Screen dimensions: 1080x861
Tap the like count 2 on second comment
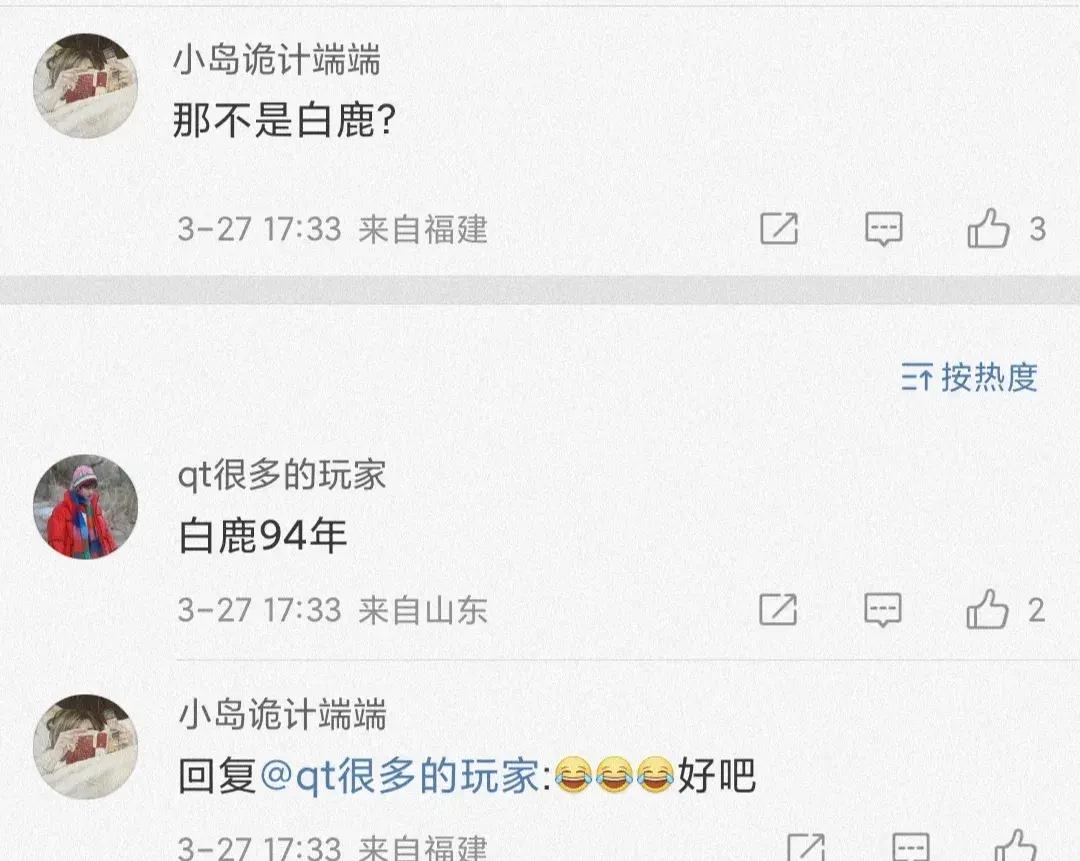point(1036,610)
